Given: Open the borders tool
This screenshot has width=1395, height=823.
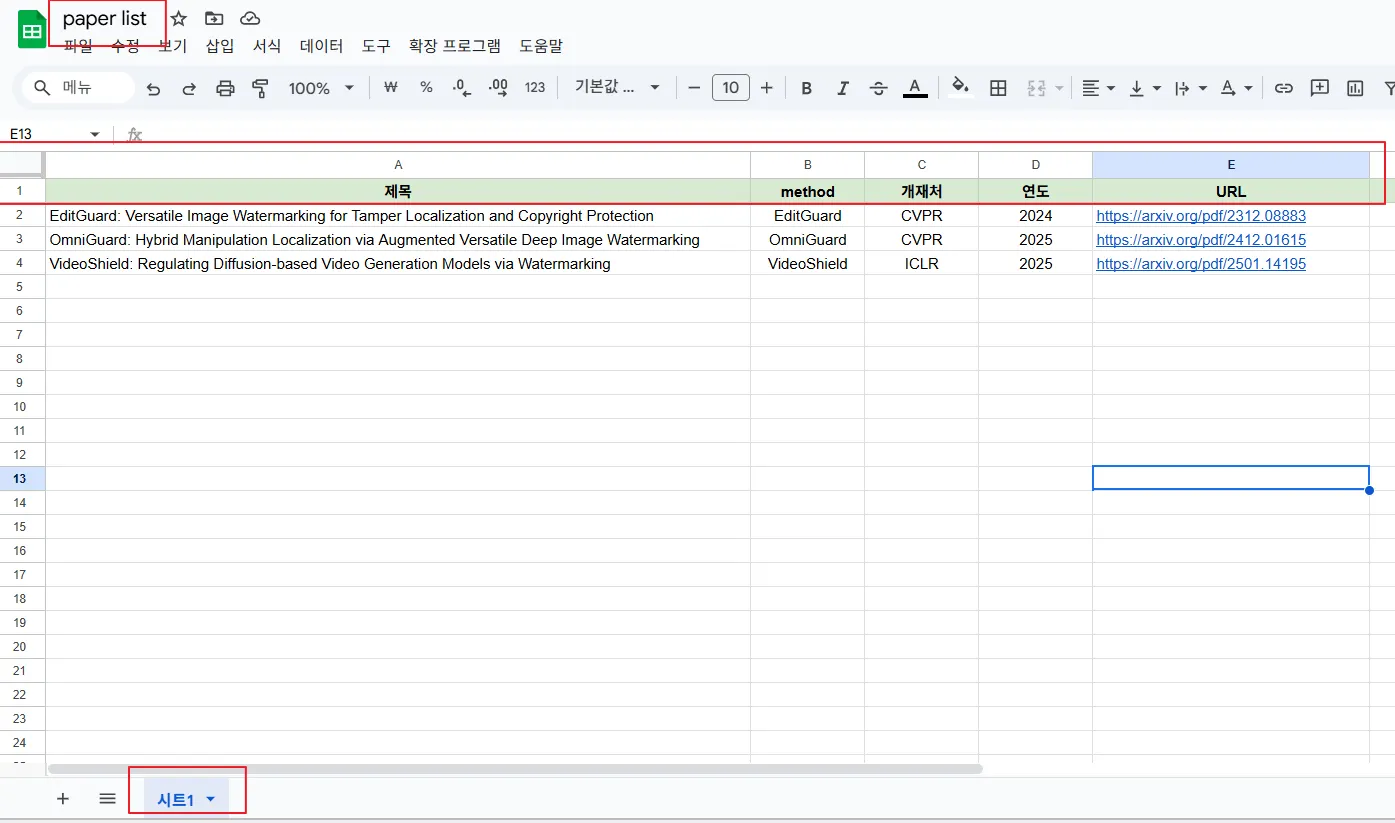Looking at the screenshot, I should (998, 88).
